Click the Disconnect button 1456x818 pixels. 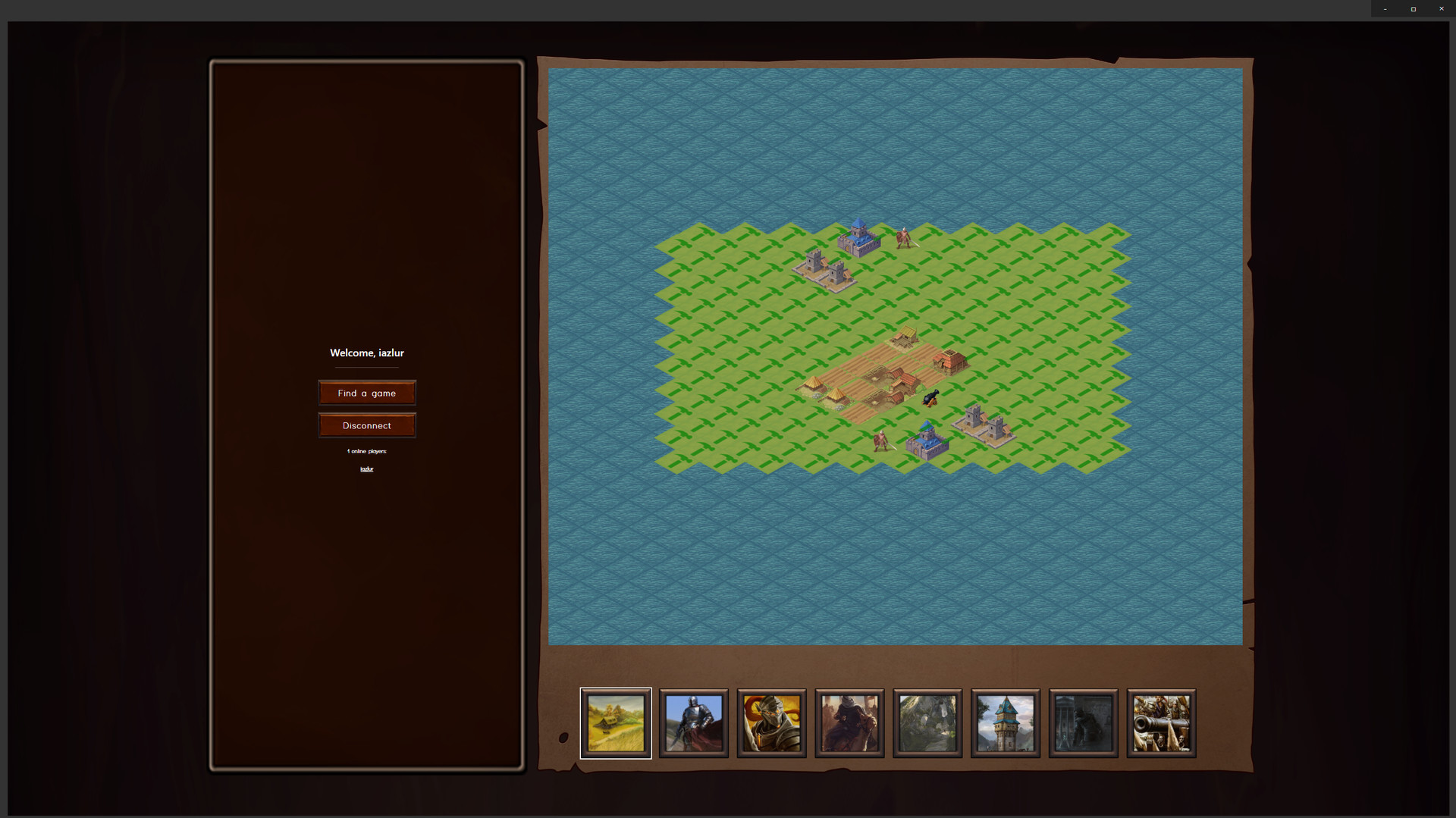tap(367, 425)
